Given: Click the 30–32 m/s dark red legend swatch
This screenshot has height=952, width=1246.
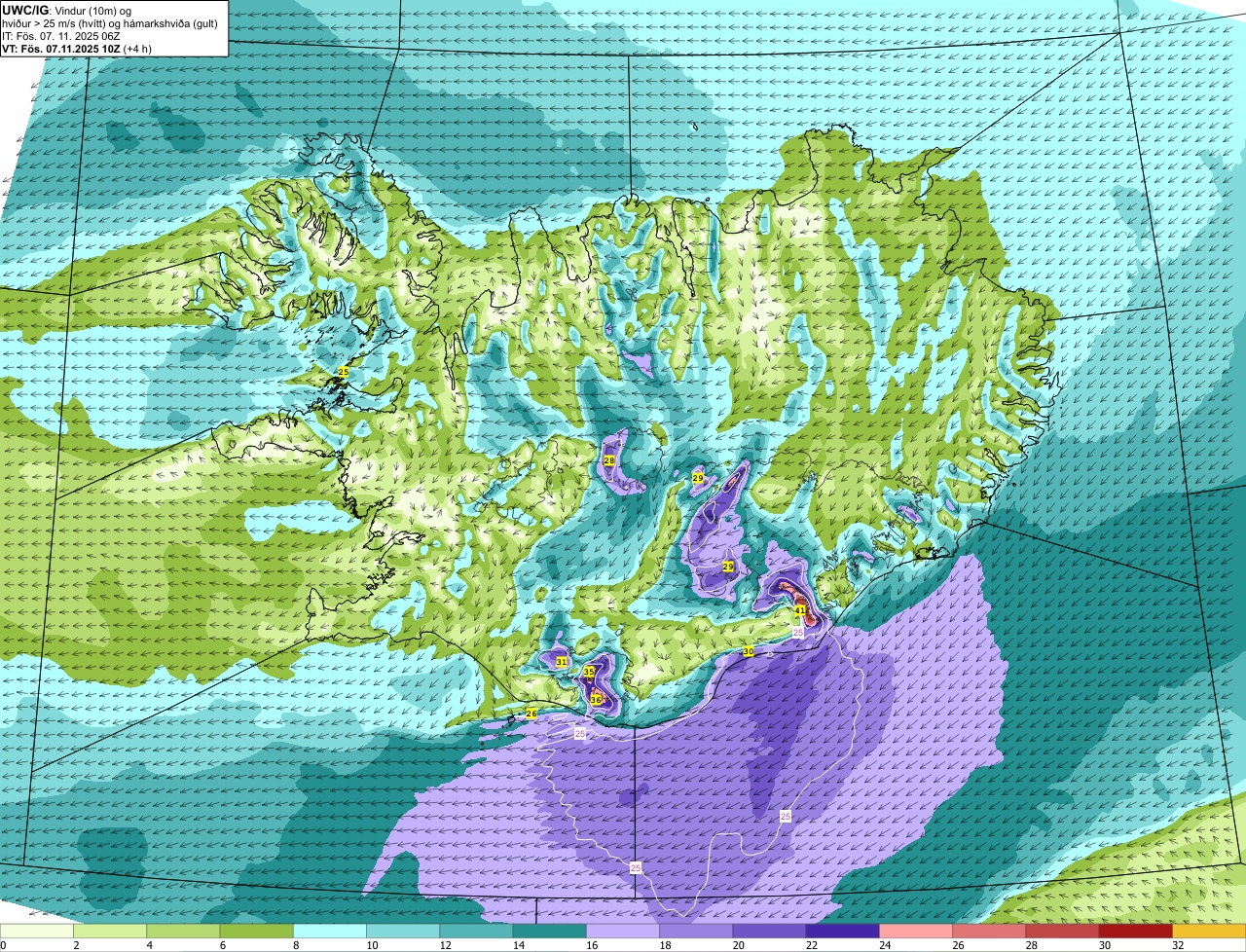Looking at the screenshot, I should point(1135,931).
